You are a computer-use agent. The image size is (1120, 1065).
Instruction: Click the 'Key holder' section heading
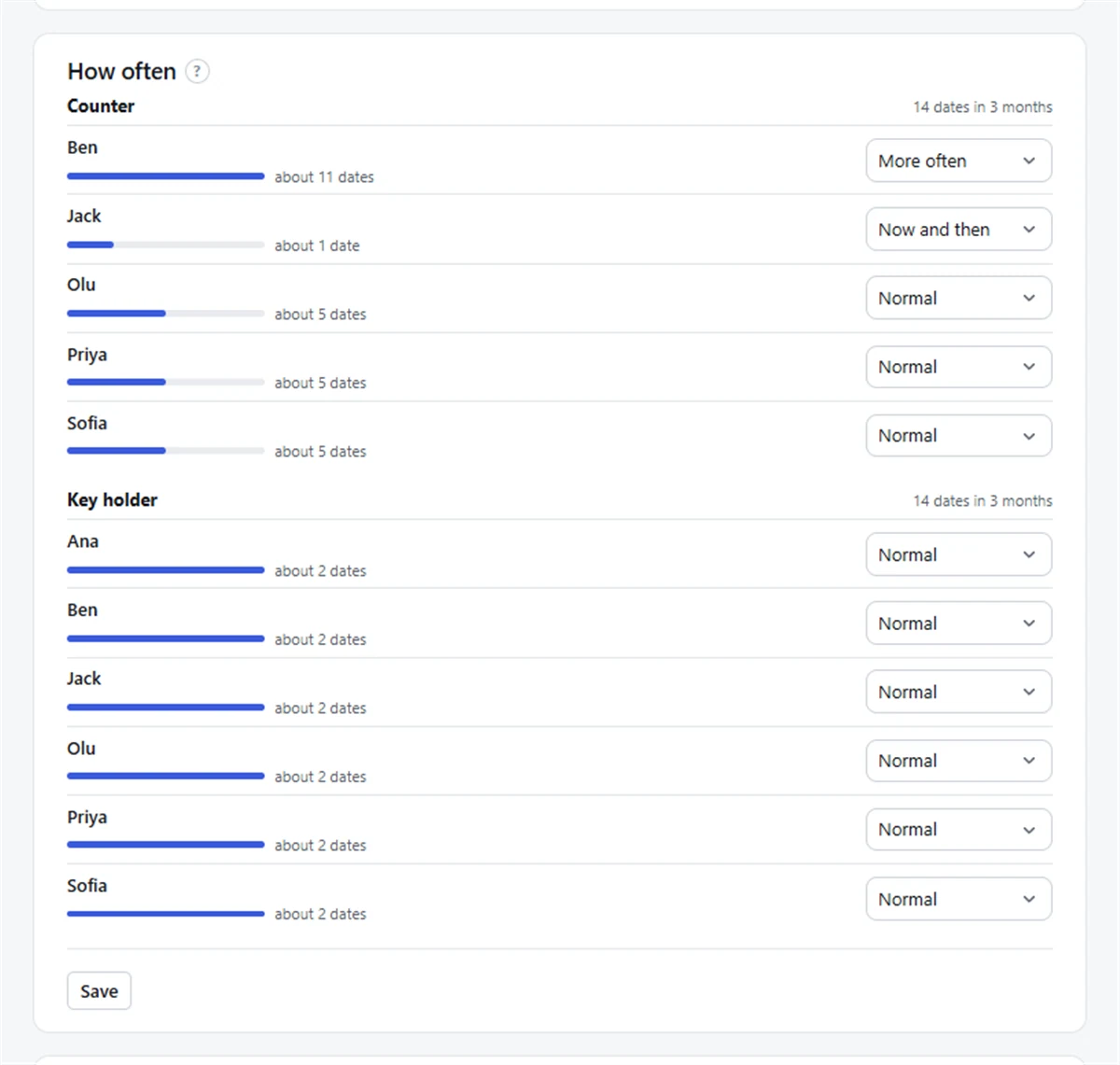[112, 500]
